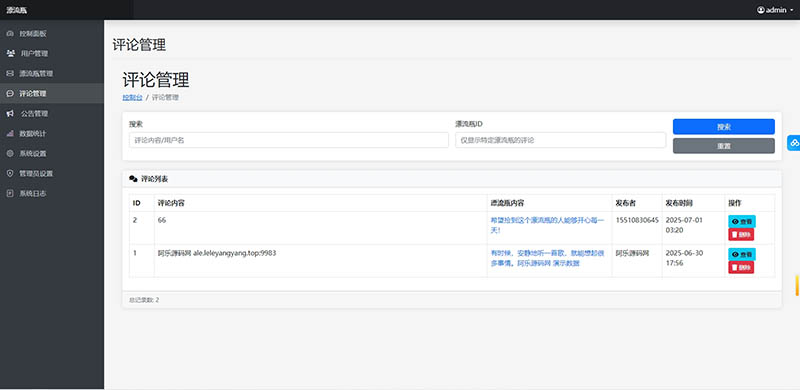Click the 用户管理 users icon
This screenshot has width=800, height=390.
coord(11,54)
